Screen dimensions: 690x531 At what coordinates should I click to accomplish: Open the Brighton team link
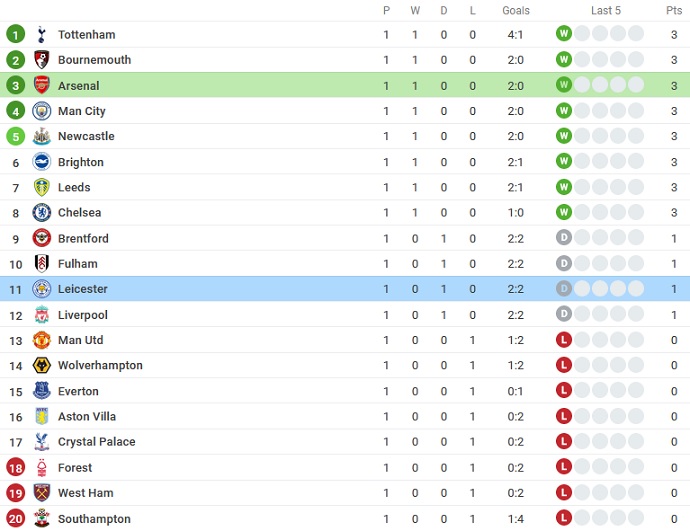click(x=80, y=162)
